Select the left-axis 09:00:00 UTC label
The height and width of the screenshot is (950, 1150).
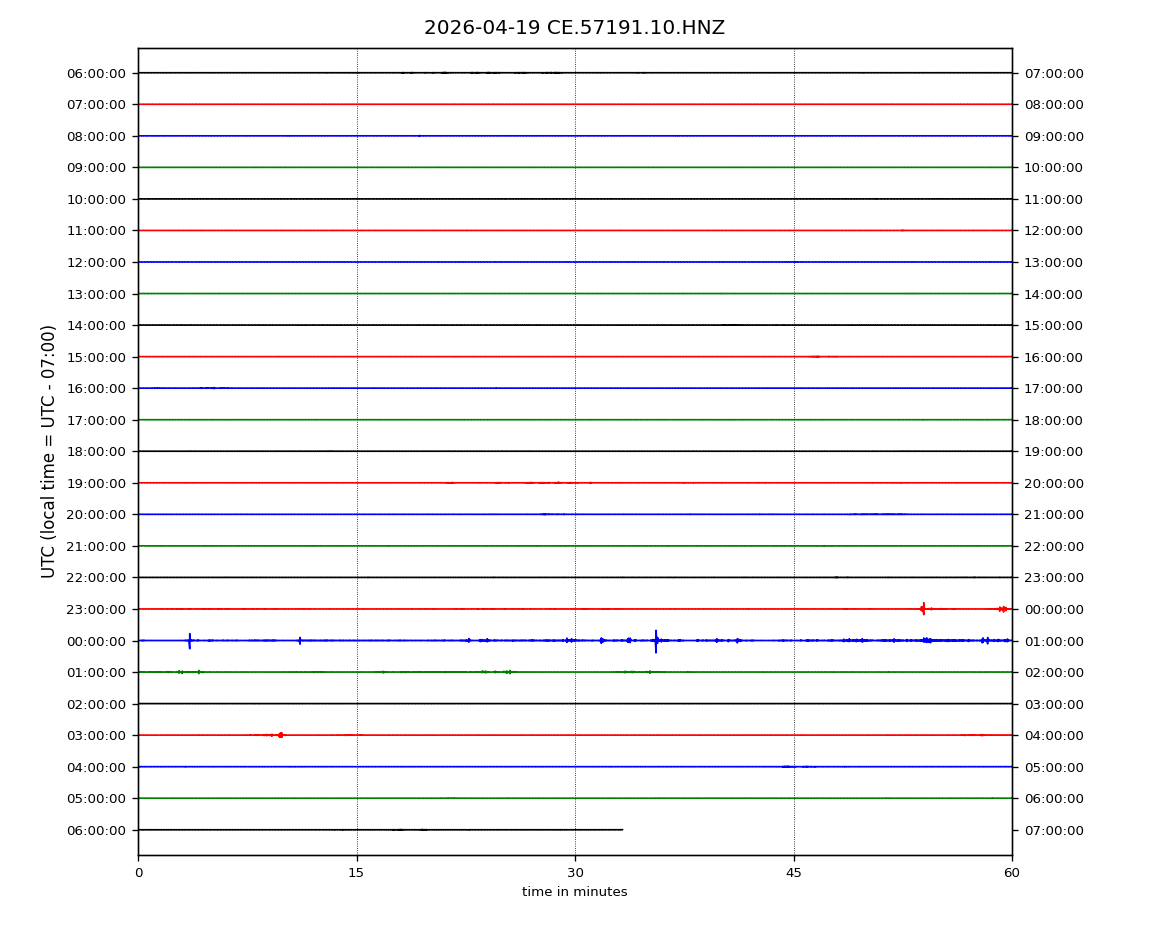tap(97, 168)
